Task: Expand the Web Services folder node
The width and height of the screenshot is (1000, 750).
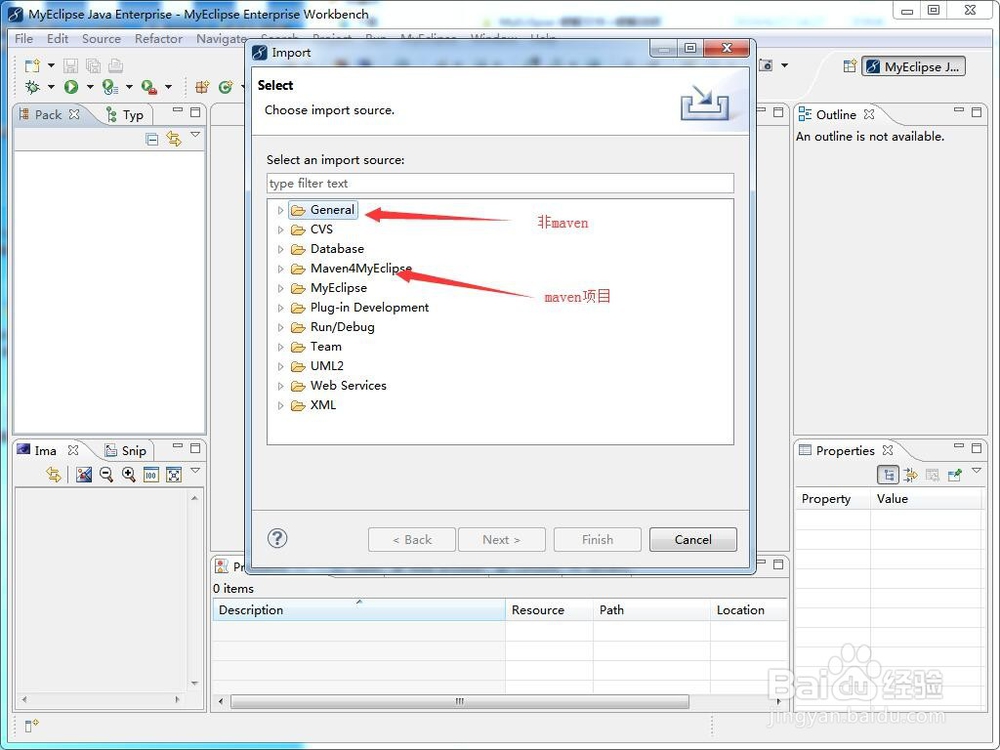Action: click(280, 386)
